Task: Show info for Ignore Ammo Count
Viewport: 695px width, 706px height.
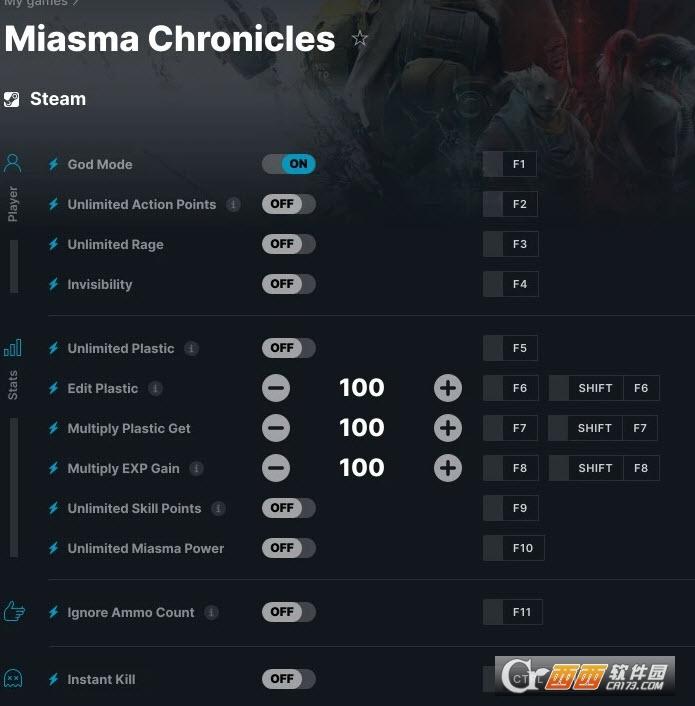Action: click(x=212, y=612)
